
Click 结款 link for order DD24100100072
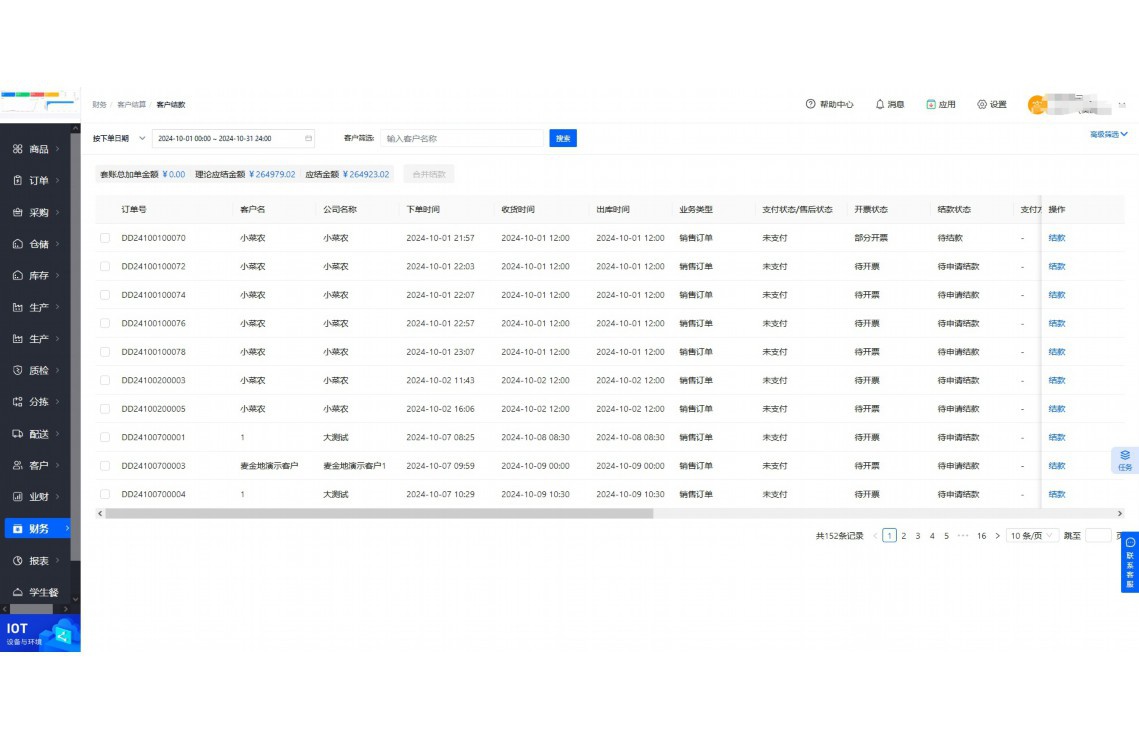click(x=1057, y=267)
